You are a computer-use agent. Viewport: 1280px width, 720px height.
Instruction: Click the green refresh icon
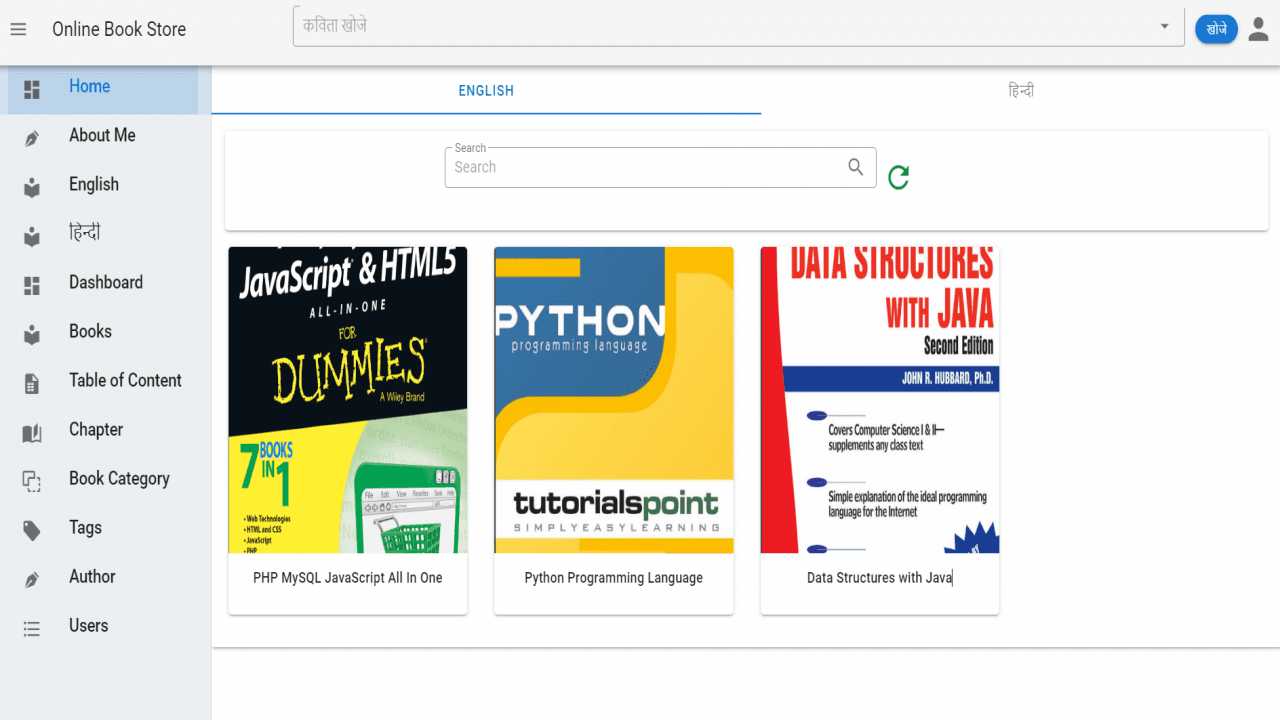pyautogui.click(x=898, y=177)
